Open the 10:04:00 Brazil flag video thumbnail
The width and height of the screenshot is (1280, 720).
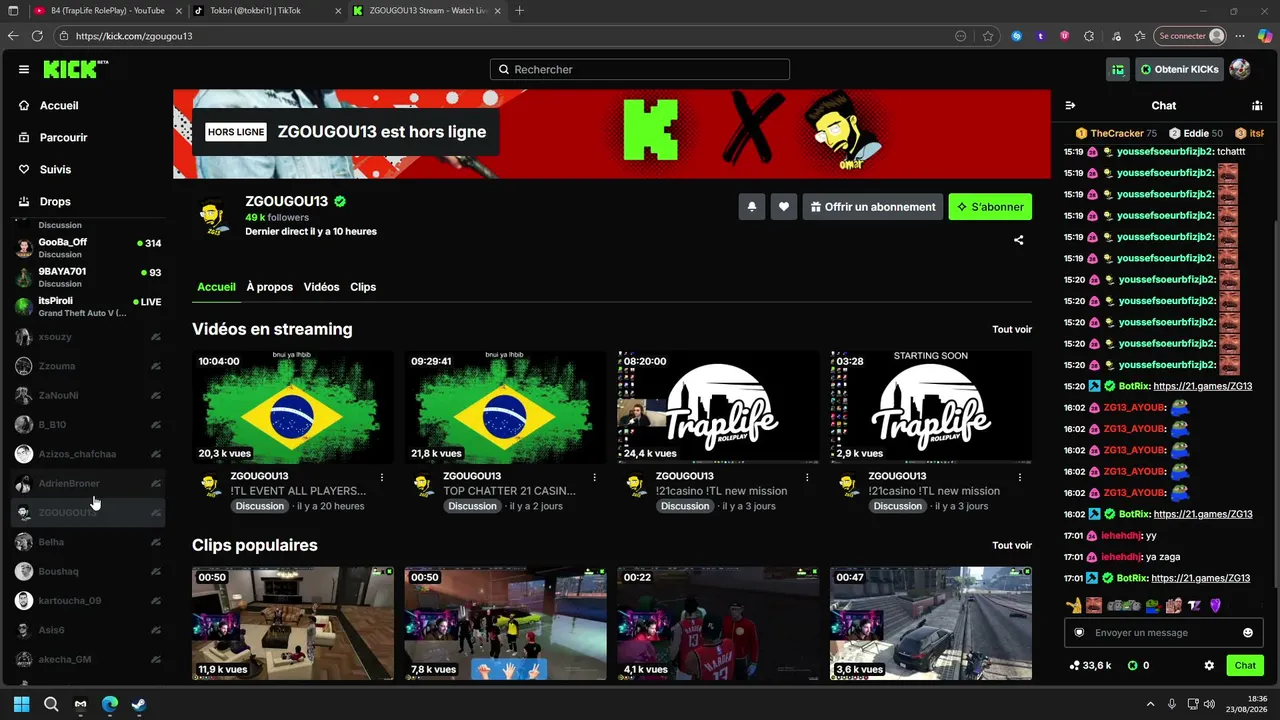click(x=293, y=407)
